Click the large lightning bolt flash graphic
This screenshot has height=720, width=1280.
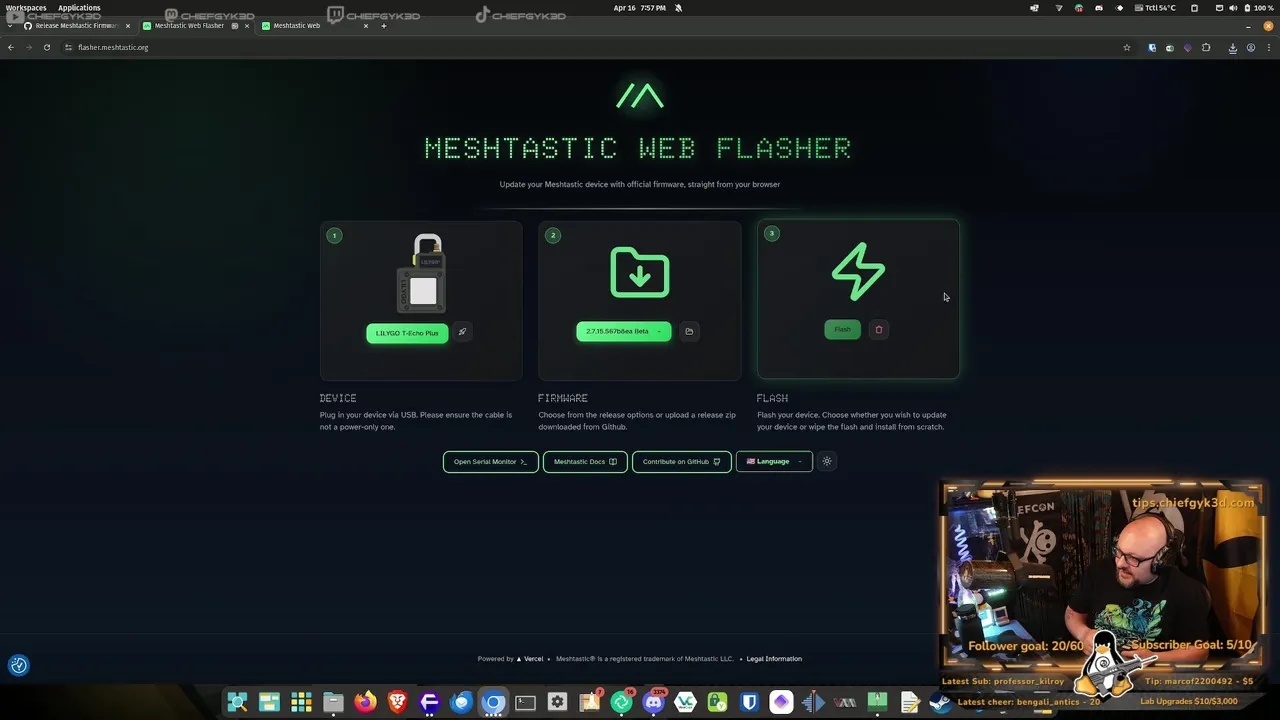(858, 271)
